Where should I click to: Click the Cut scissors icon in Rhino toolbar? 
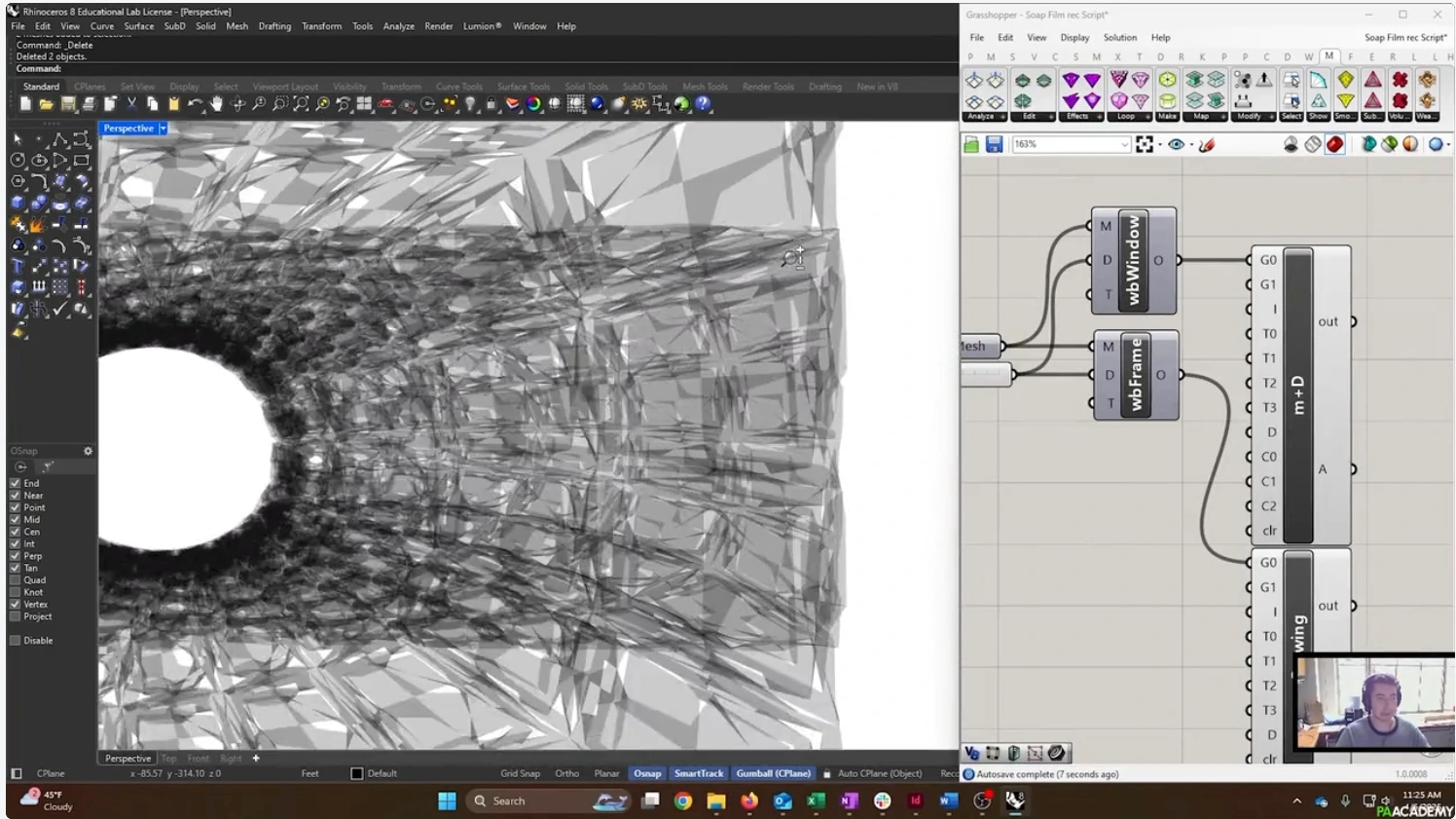[x=131, y=103]
